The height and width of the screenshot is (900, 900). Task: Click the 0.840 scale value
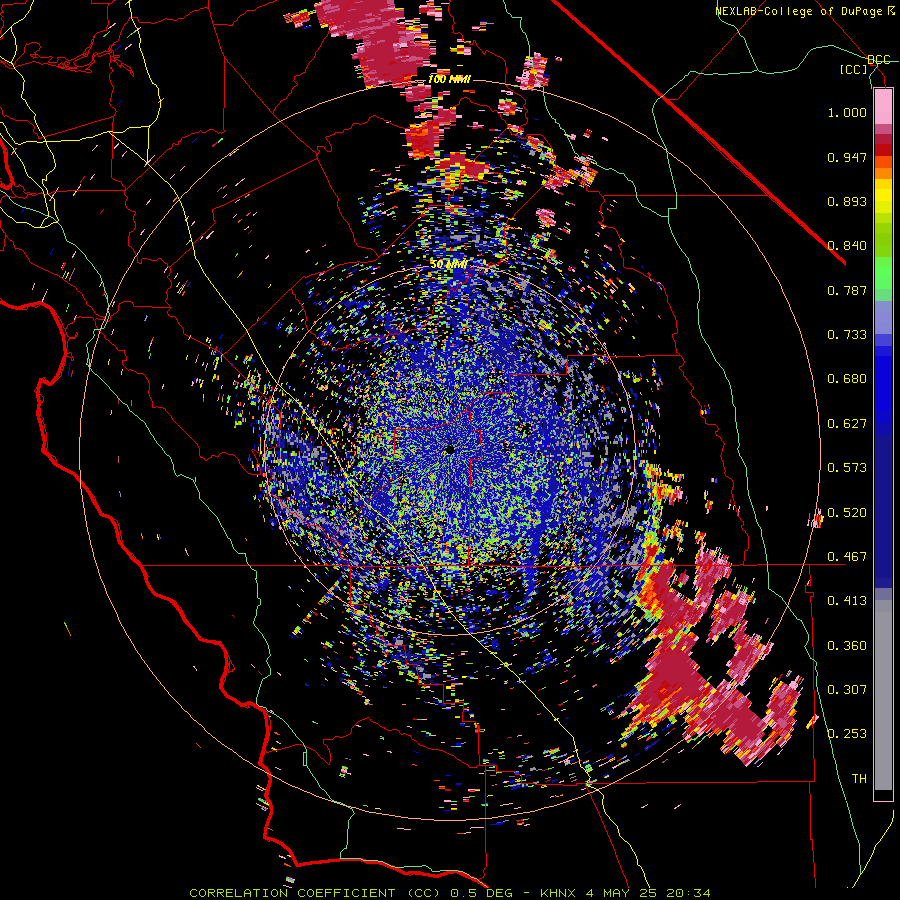847,246
